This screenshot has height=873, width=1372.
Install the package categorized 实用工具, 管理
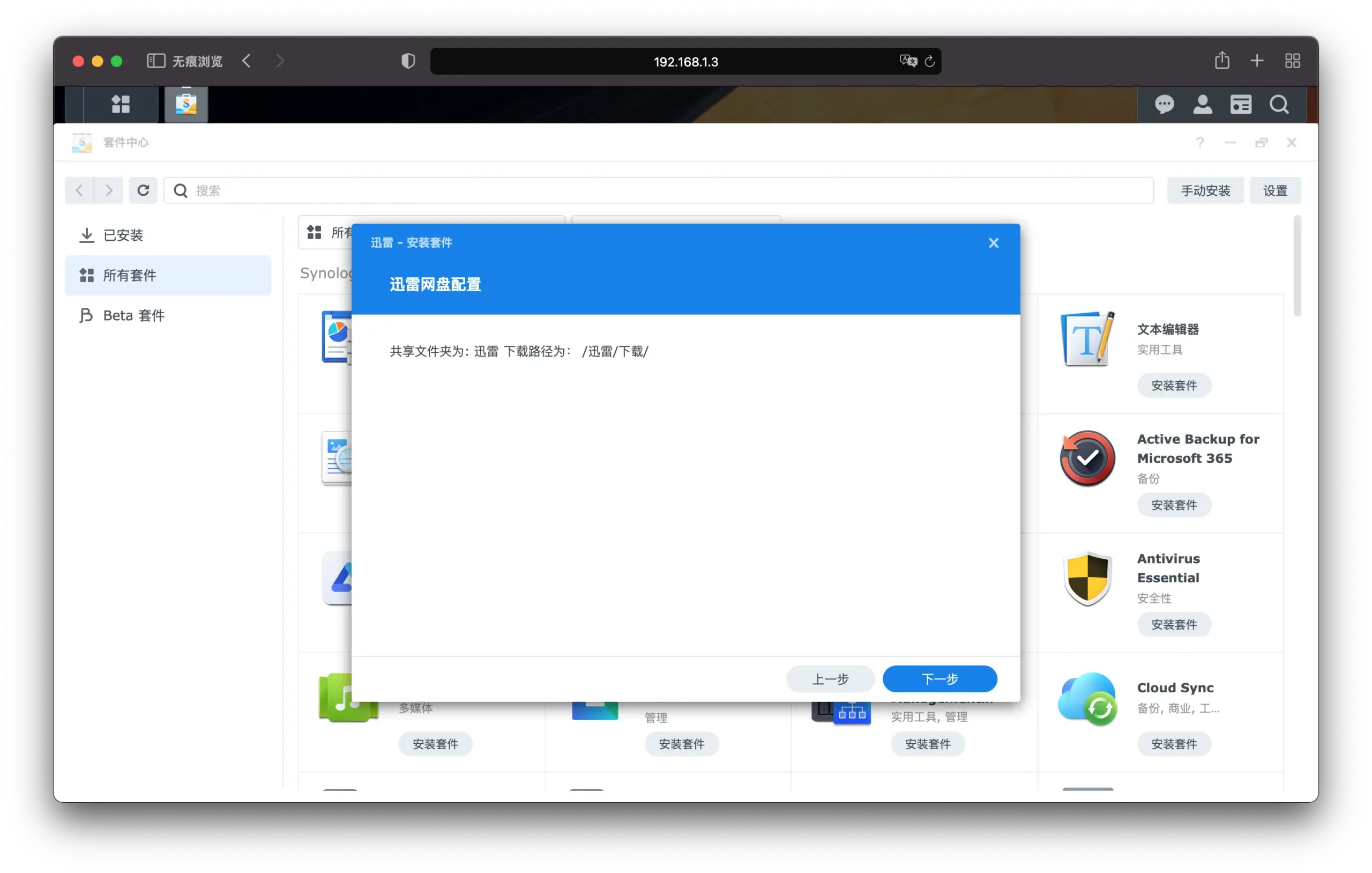pyautogui.click(x=928, y=744)
